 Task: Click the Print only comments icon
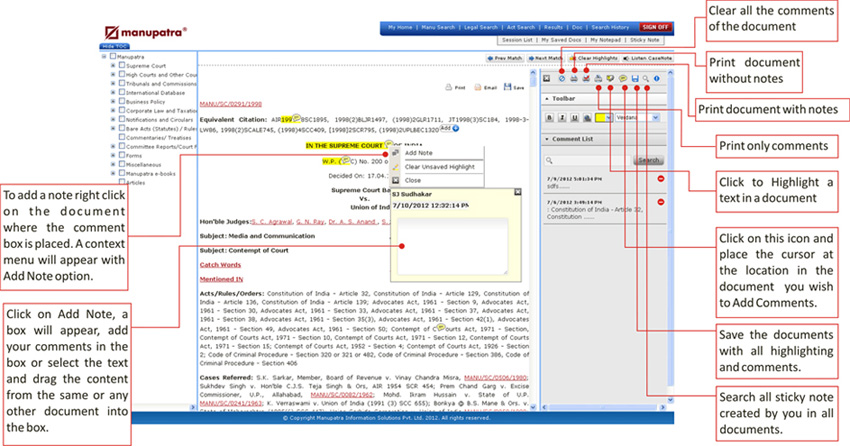598,79
